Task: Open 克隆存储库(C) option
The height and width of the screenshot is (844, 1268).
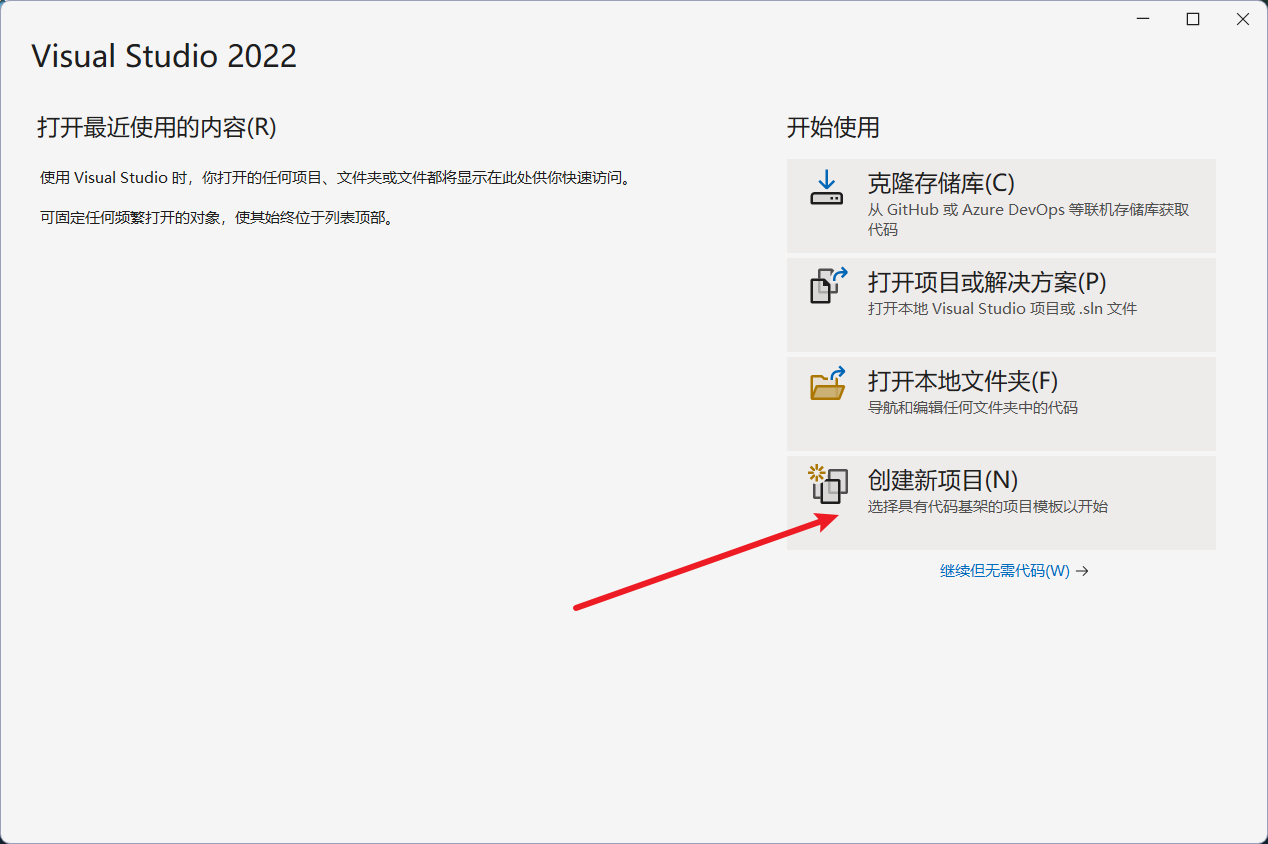Action: [1001, 205]
